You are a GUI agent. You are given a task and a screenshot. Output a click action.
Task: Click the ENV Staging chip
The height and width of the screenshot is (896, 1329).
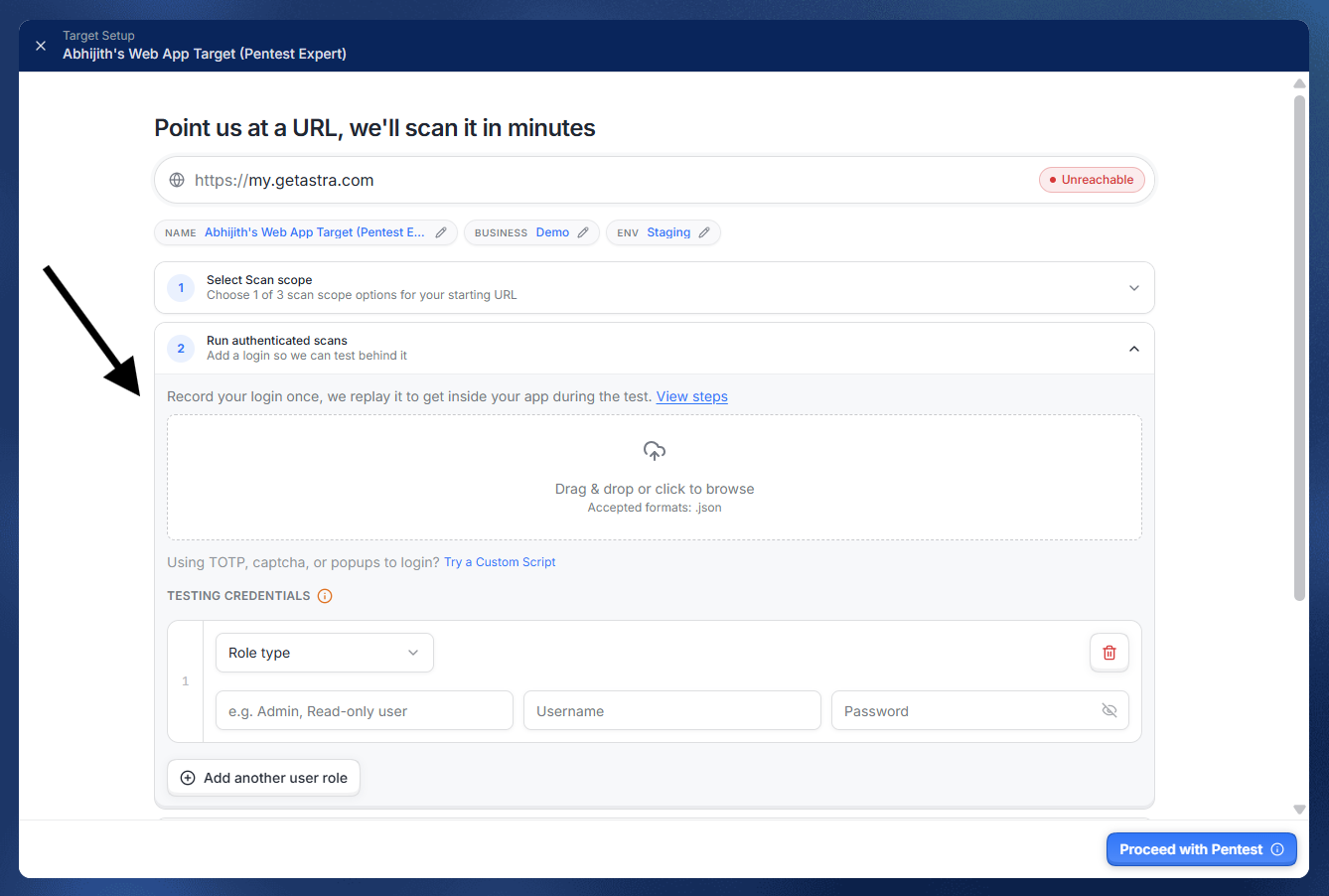[x=664, y=232]
